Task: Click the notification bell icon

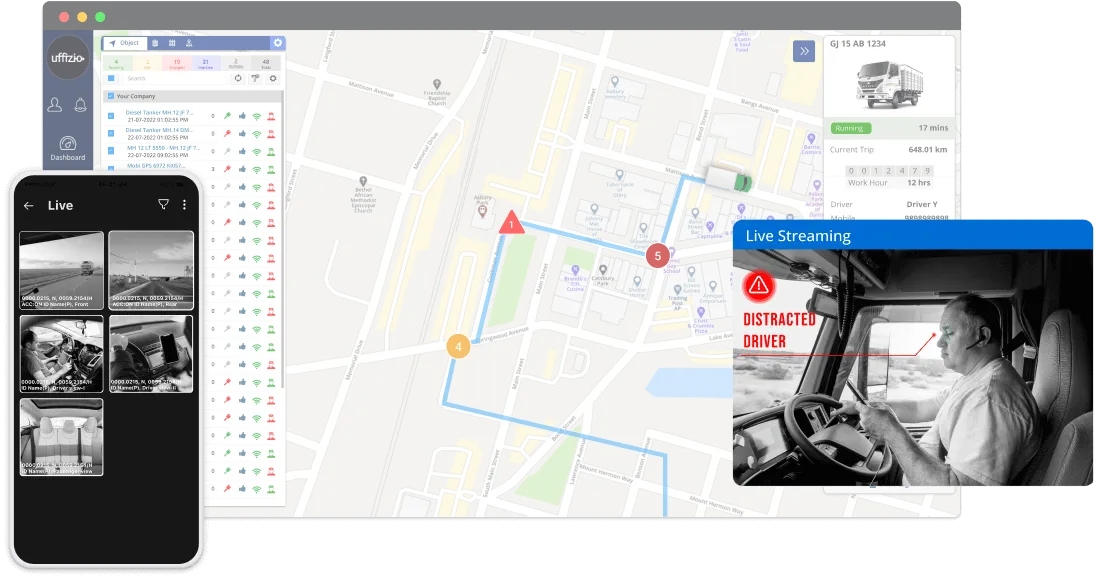Action: pyautogui.click(x=81, y=105)
